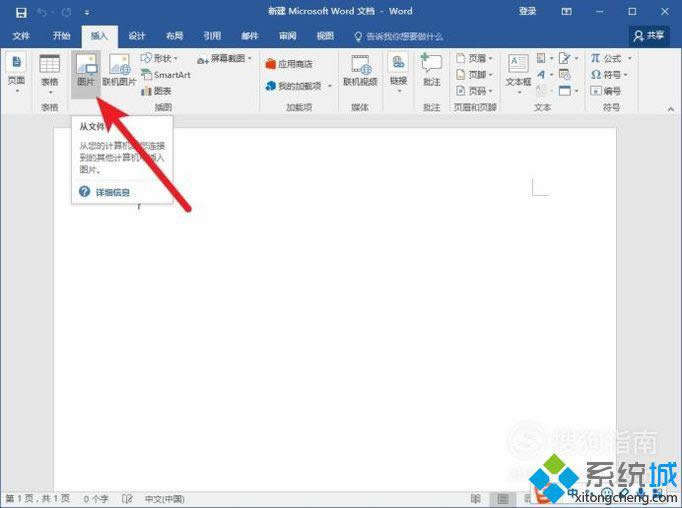The width and height of the screenshot is (682, 508).
Task: Click the Save icon in the title bar
Action: pyautogui.click(x=21, y=13)
